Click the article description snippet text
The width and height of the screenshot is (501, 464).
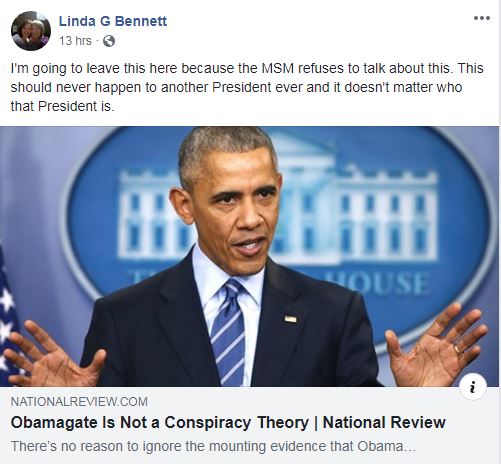[213, 446]
